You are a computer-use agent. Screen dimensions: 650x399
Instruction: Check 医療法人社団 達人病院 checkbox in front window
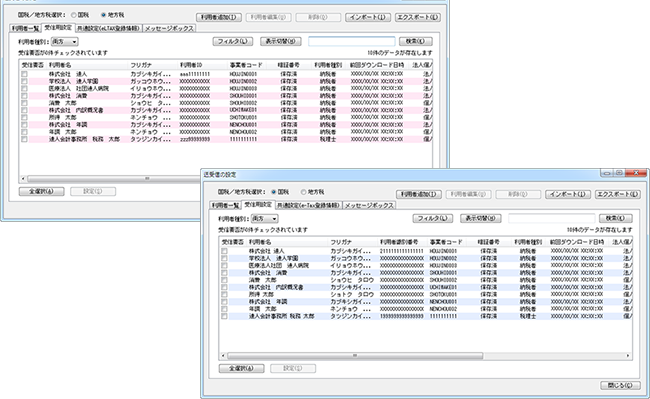point(224,266)
